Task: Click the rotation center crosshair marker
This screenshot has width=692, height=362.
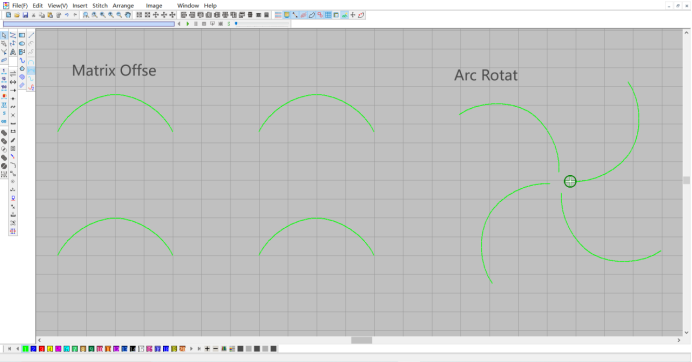Action: (x=570, y=181)
